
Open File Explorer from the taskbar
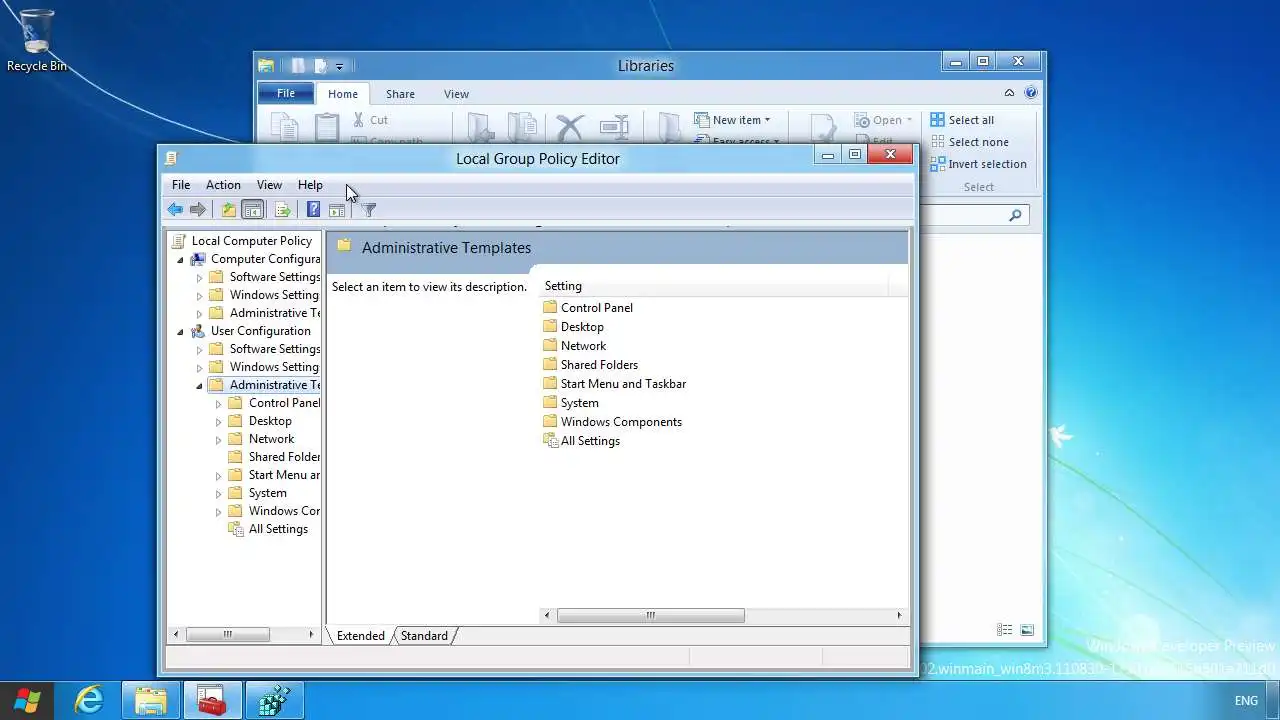(x=151, y=701)
